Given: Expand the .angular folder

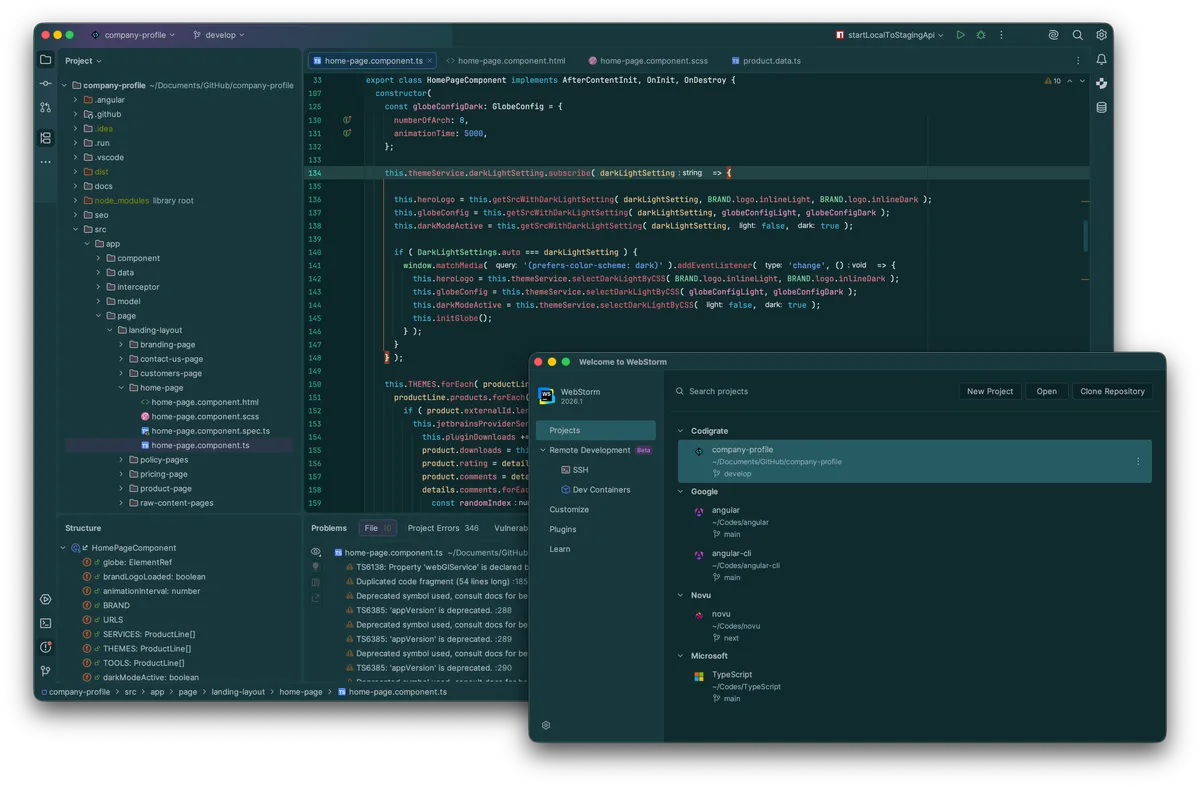Looking at the screenshot, I should [75, 100].
